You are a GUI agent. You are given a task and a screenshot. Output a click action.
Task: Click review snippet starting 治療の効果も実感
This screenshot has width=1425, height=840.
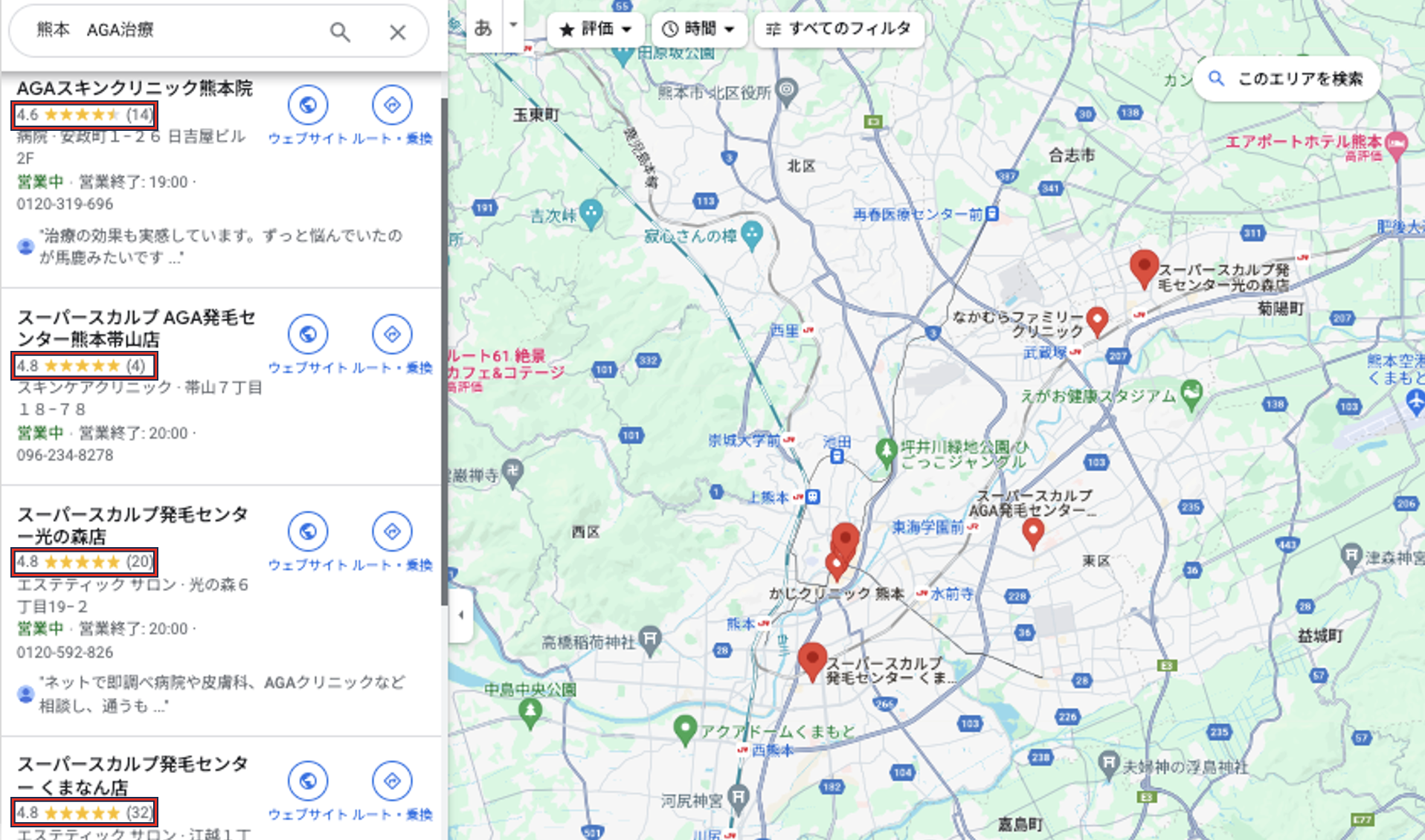pyautogui.click(x=220, y=247)
